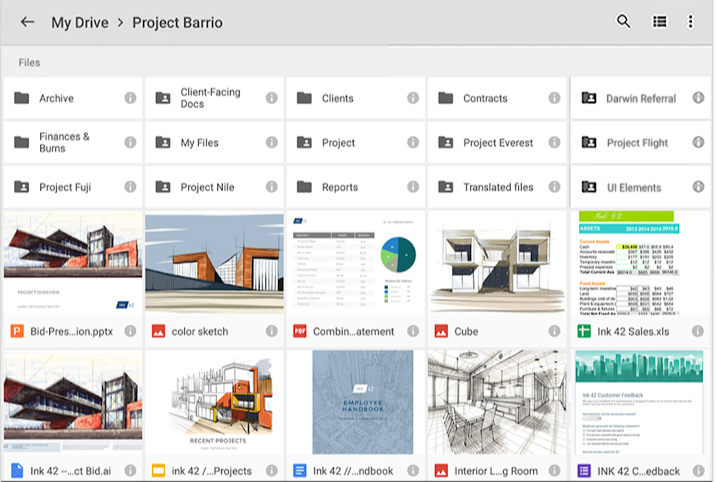716x482 pixels.
Task: Open the Project folder
Action: [356, 142]
